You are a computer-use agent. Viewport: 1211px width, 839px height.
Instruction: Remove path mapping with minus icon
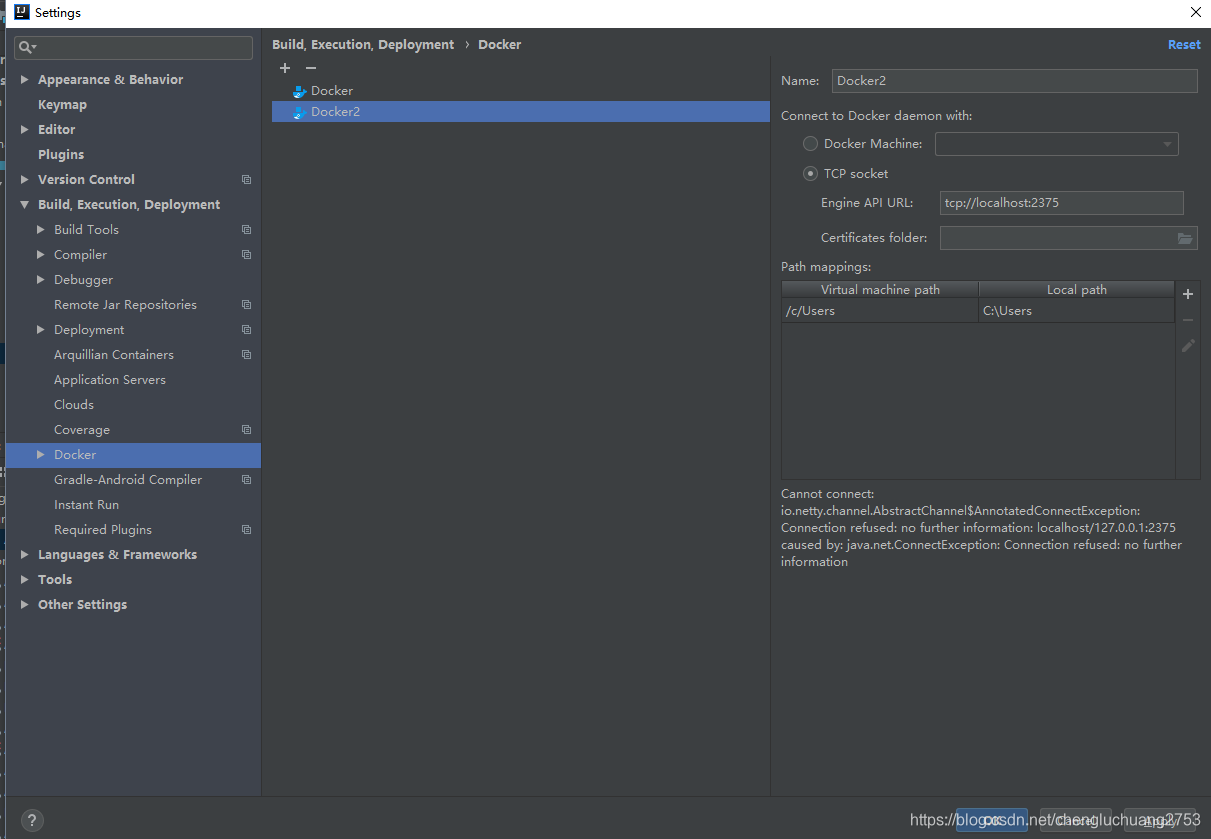point(1188,320)
